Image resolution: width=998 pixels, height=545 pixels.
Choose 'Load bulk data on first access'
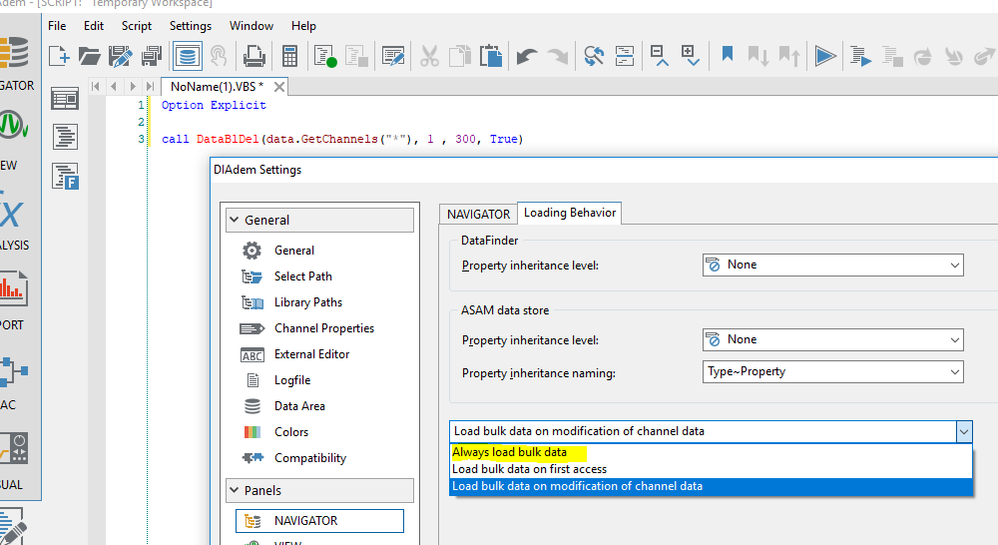(x=529, y=469)
